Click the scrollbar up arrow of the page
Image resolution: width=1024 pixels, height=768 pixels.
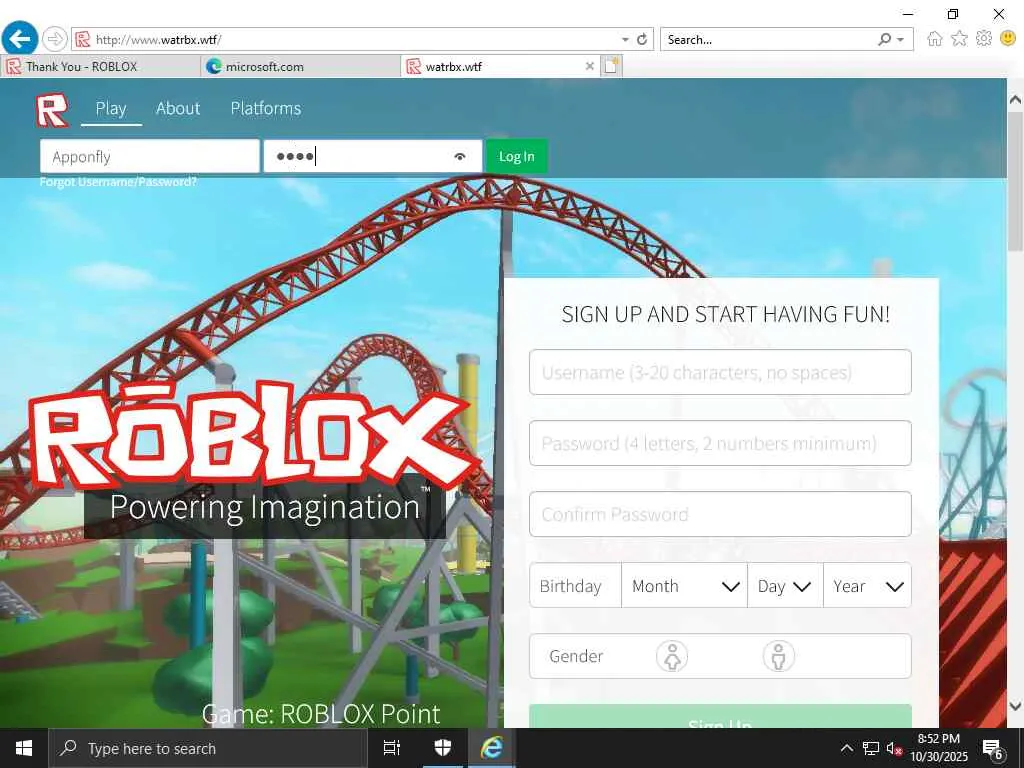tap(1015, 100)
